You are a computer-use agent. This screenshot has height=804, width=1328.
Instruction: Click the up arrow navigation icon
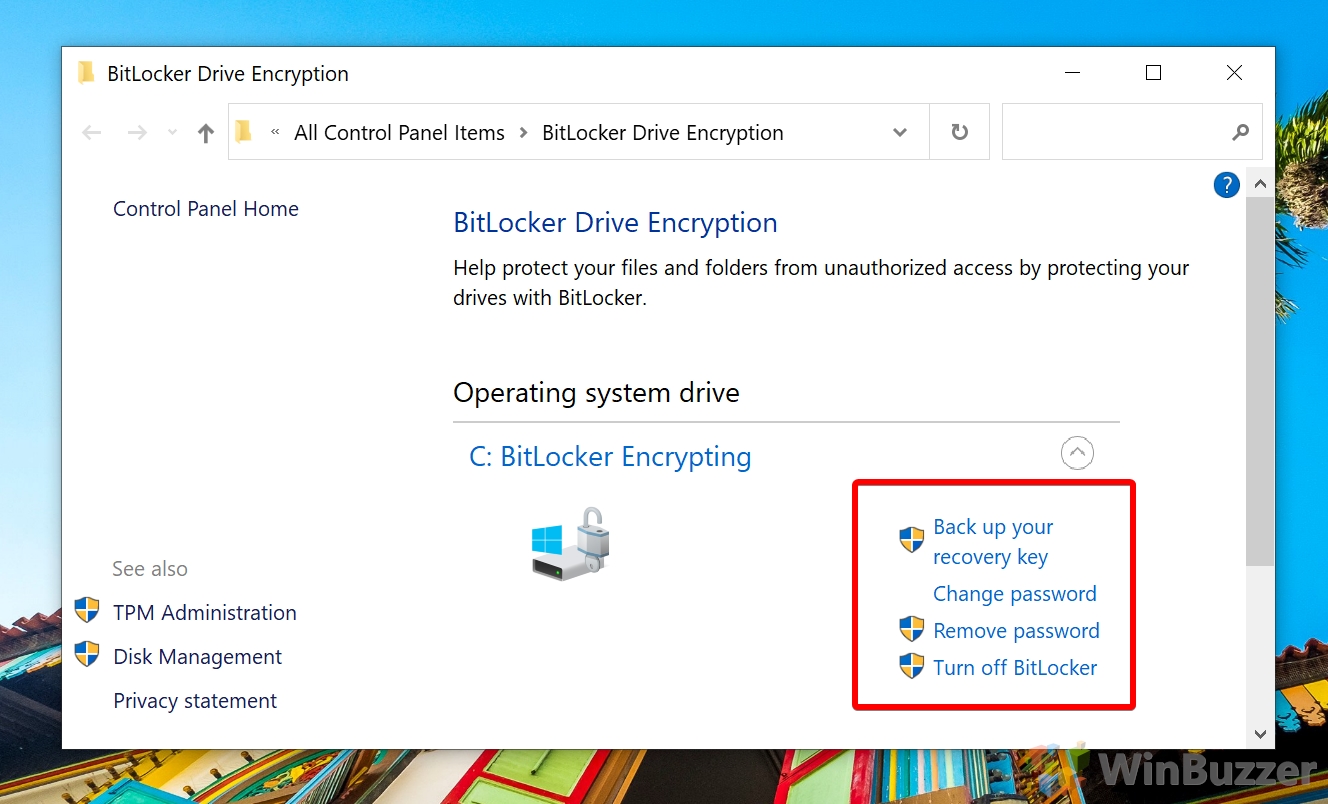click(205, 131)
